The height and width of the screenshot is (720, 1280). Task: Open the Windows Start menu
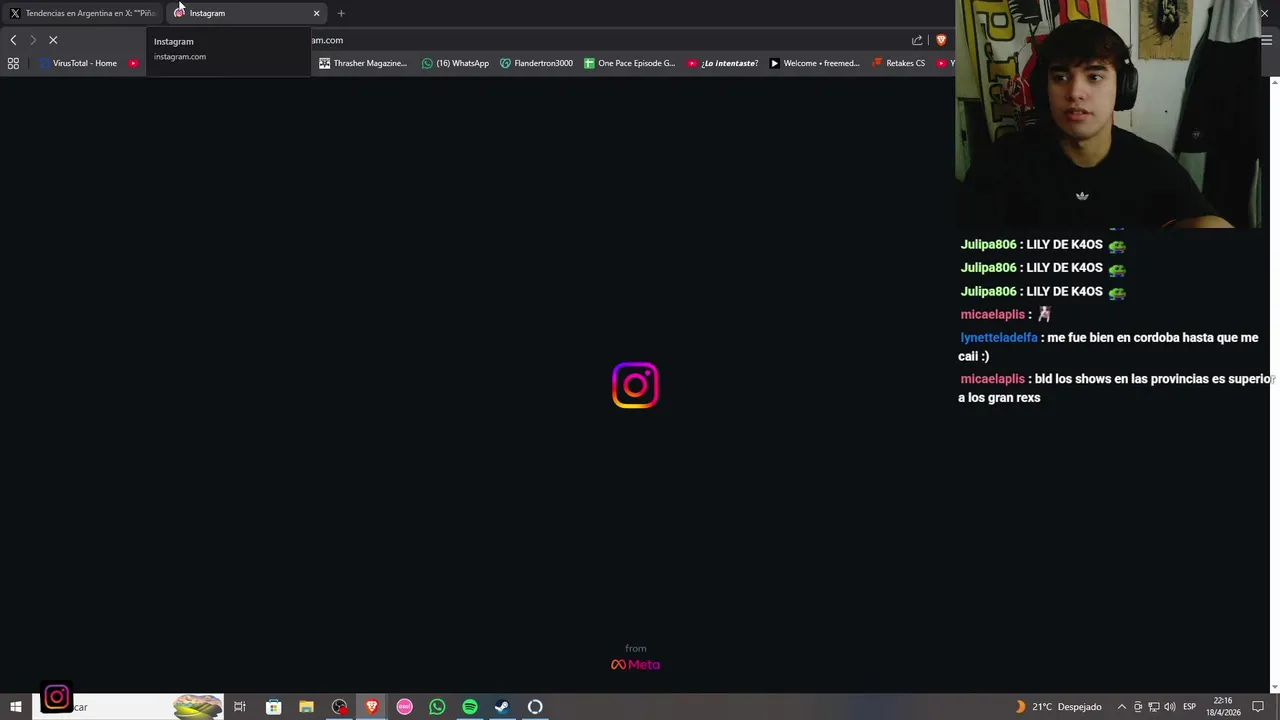(x=16, y=707)
